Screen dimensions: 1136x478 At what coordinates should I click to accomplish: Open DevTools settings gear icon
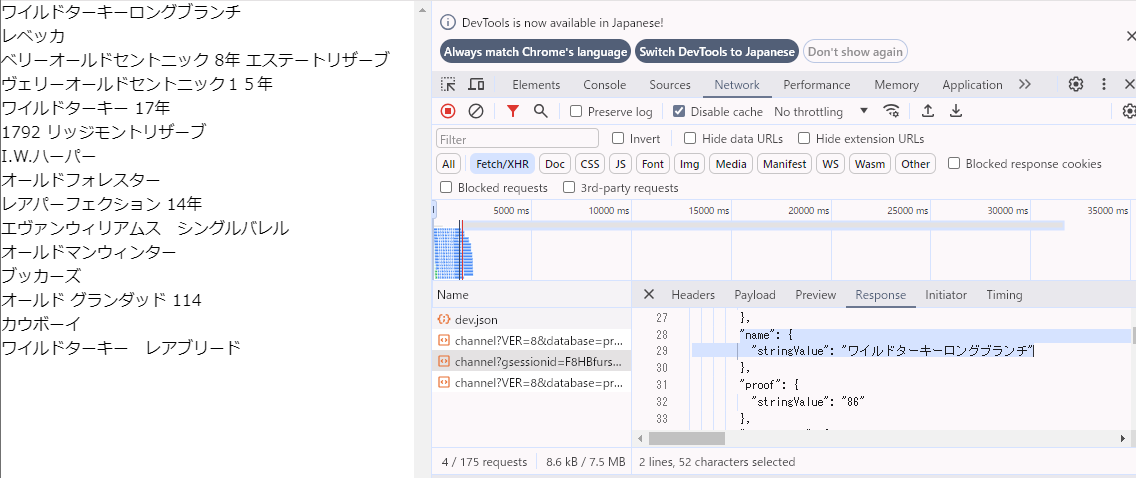point(1076,84)
